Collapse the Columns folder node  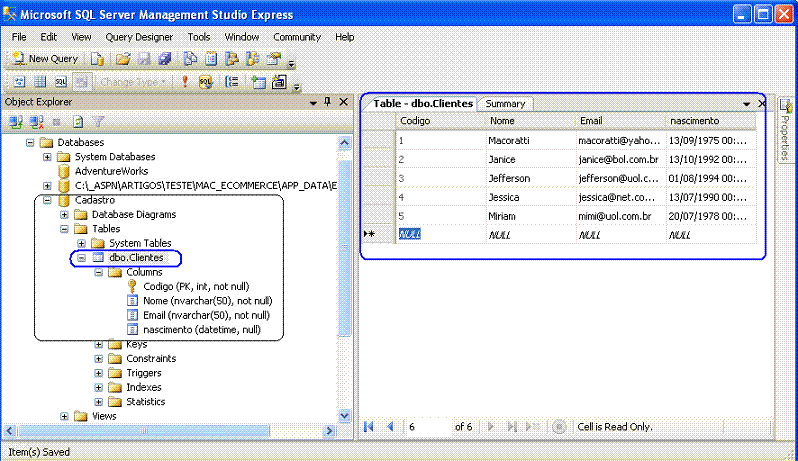coord(99,272)
